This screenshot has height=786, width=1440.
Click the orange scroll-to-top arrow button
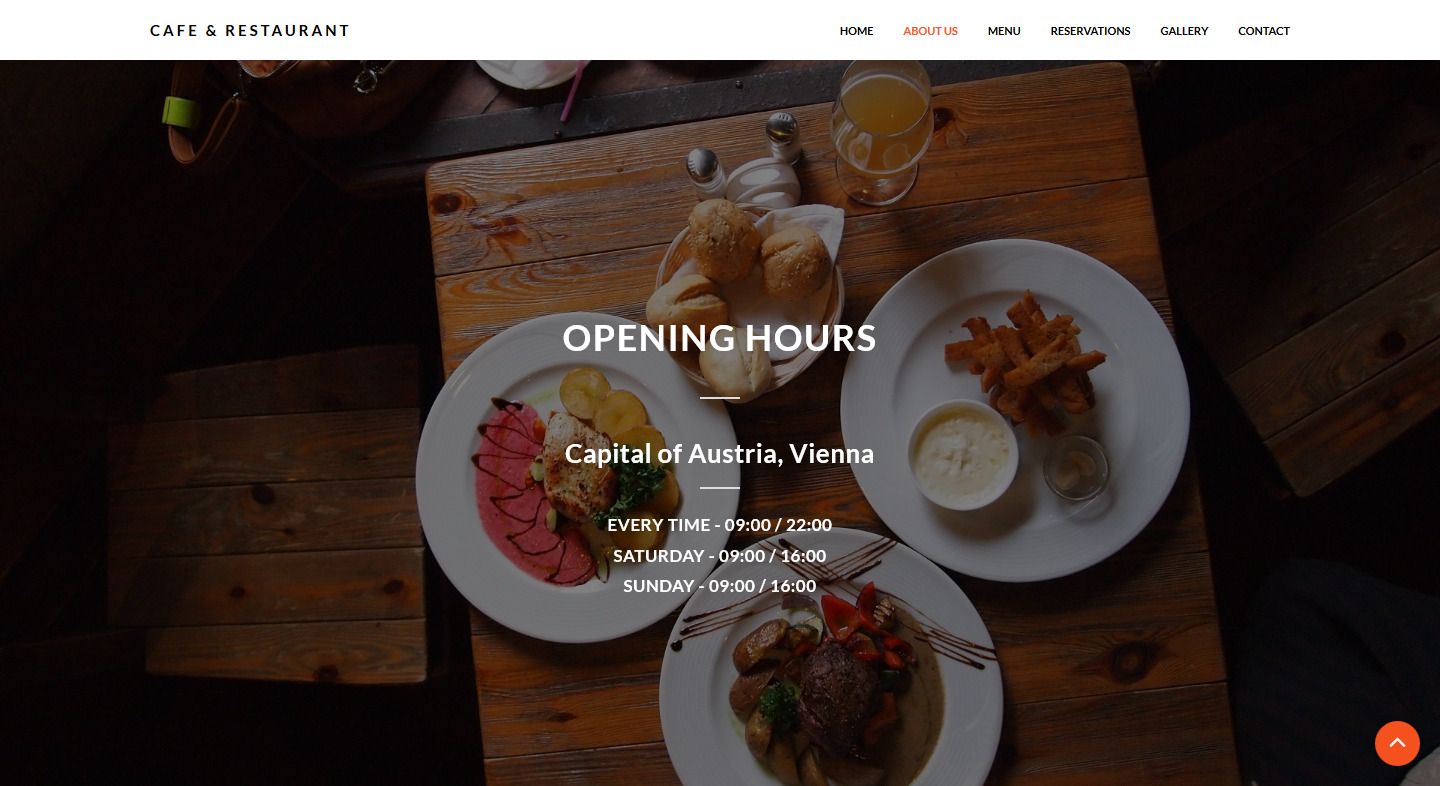[1397, 743]
